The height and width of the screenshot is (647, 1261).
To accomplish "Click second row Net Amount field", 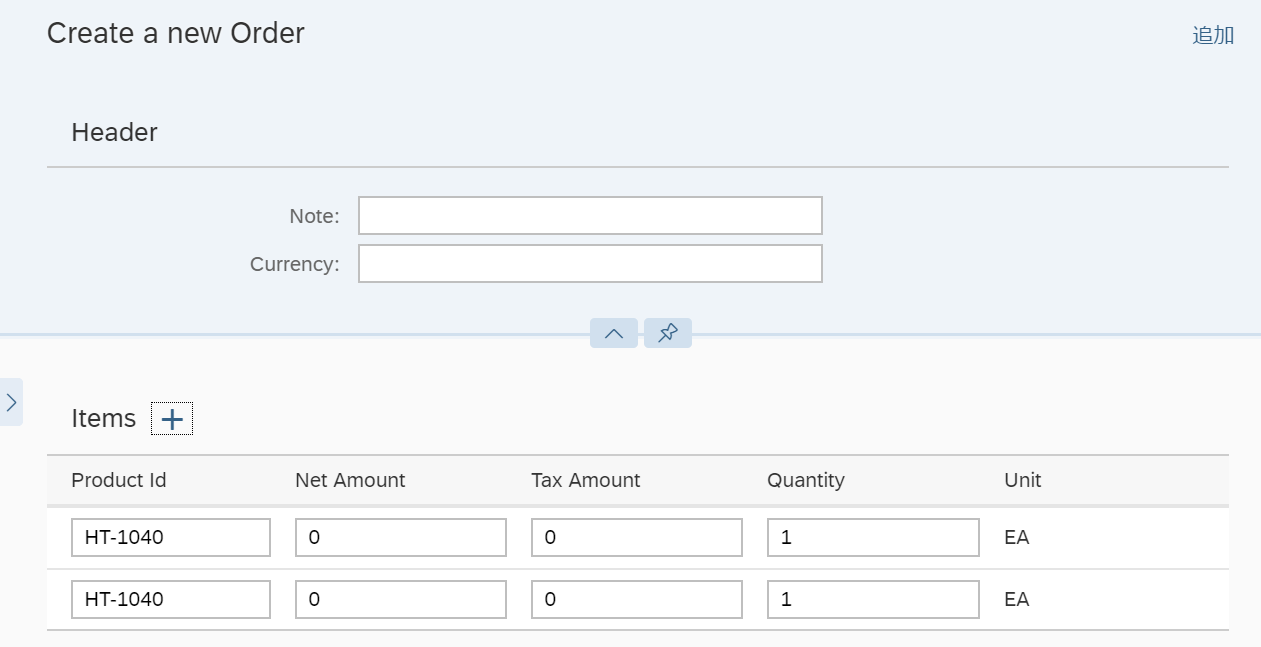I will 401,600.
